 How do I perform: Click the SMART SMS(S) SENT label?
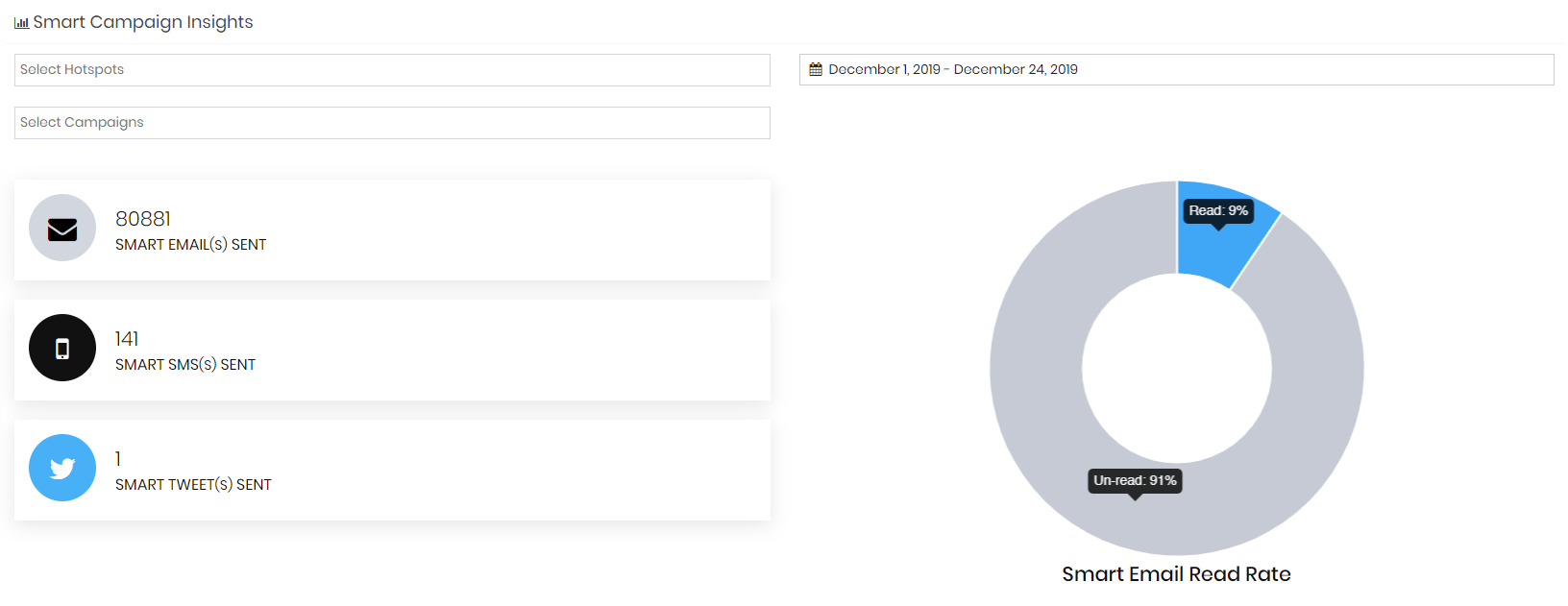pos(185,365)
